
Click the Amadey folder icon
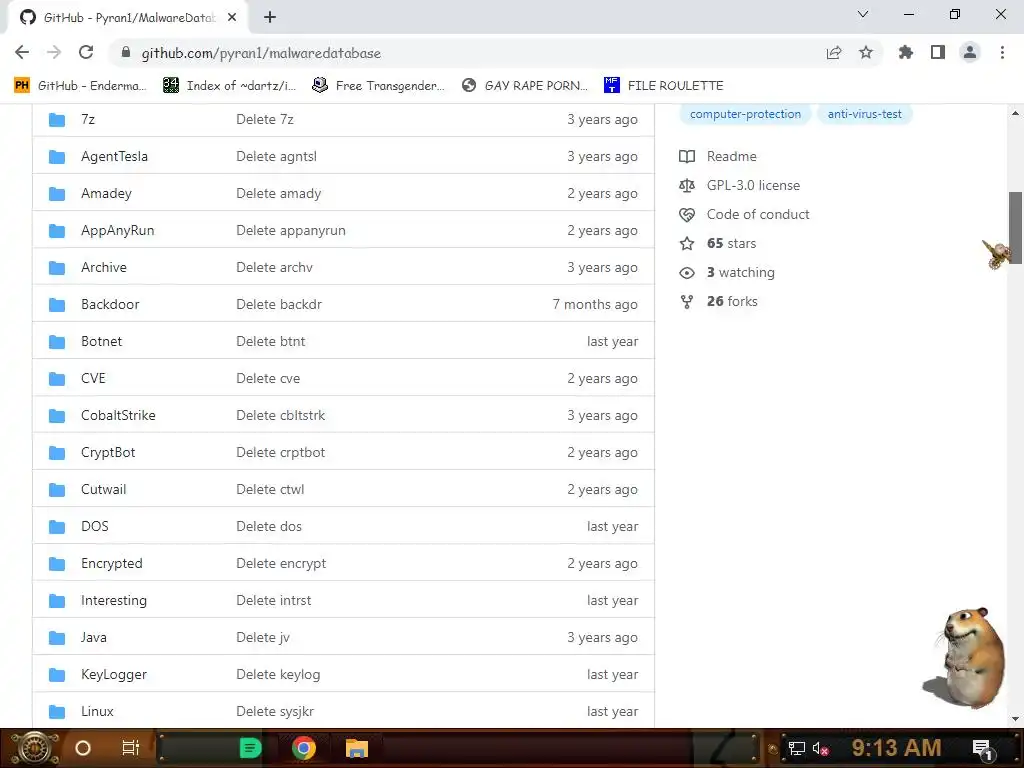(x=57, y=194)
